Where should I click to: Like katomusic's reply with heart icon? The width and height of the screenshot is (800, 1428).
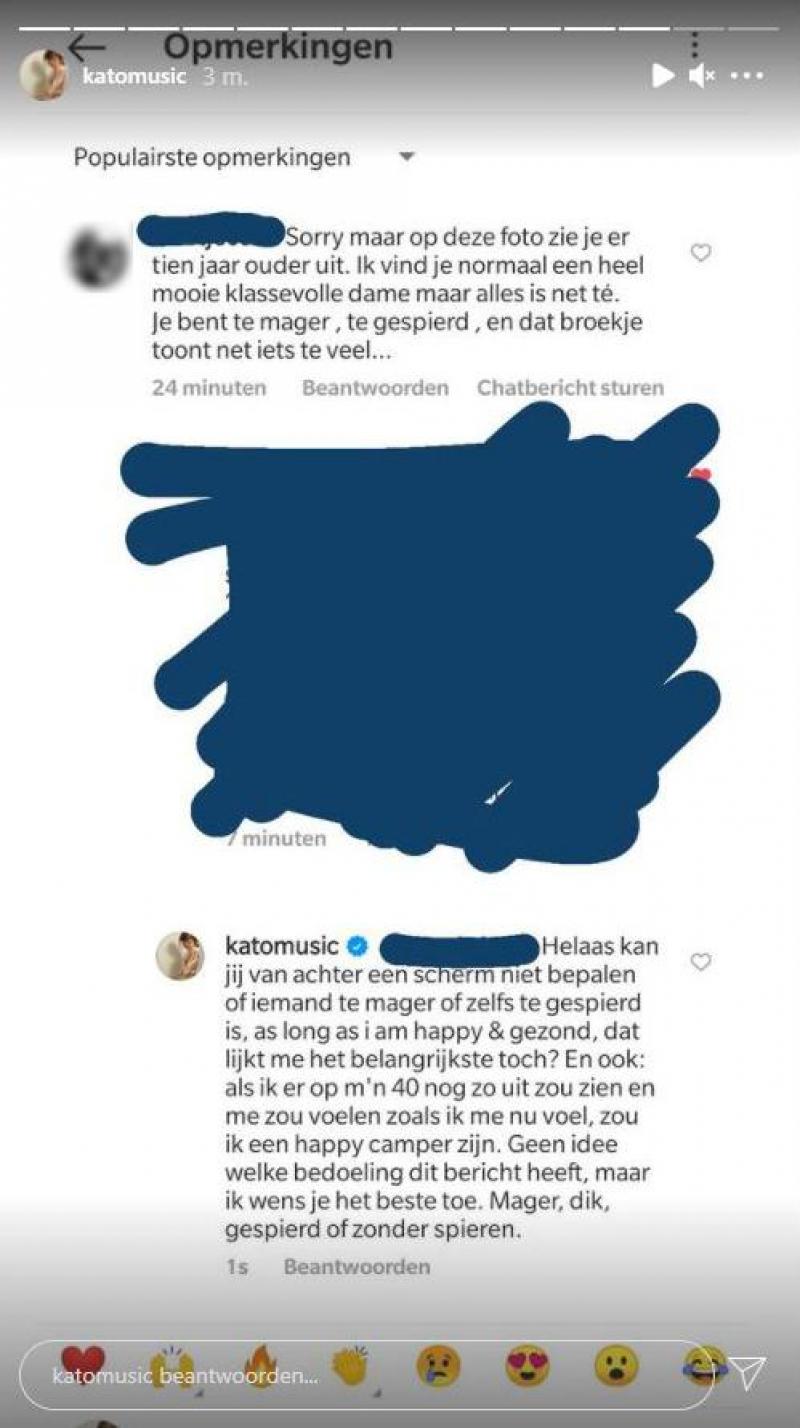(701, 962)
